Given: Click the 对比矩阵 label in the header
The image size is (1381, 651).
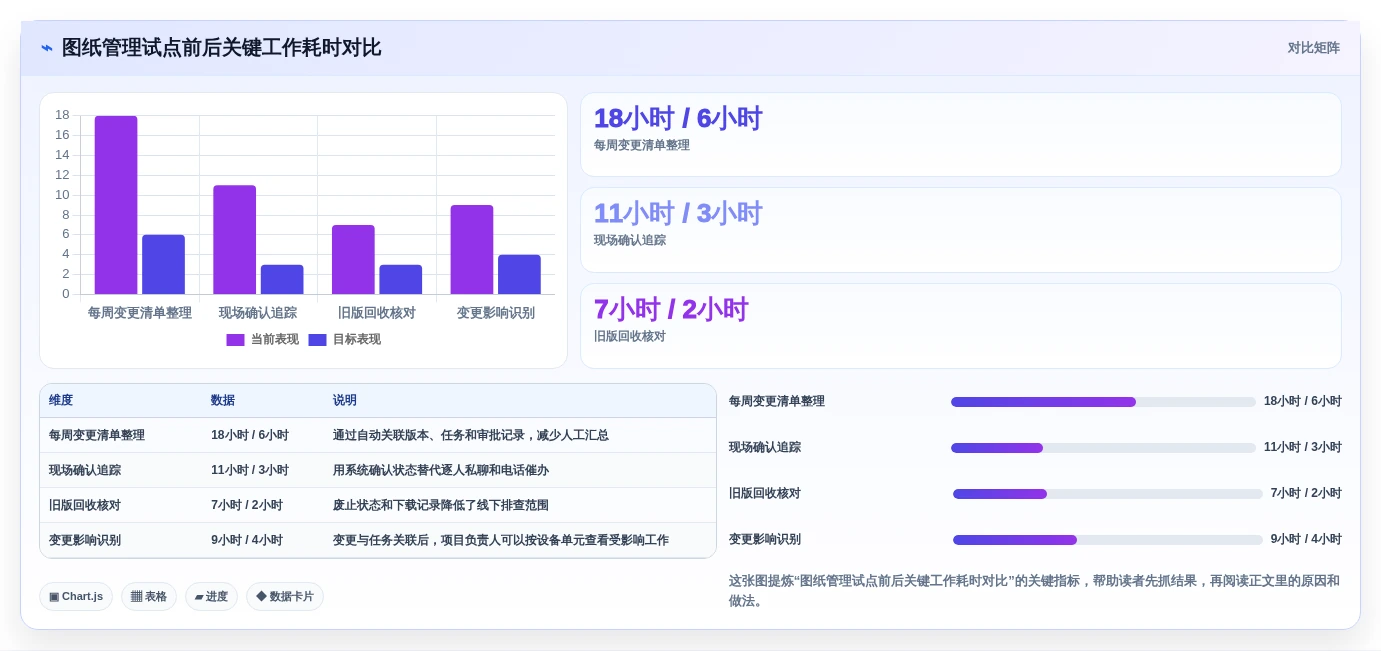Looking at the screenshot, I should (1313, 48).
